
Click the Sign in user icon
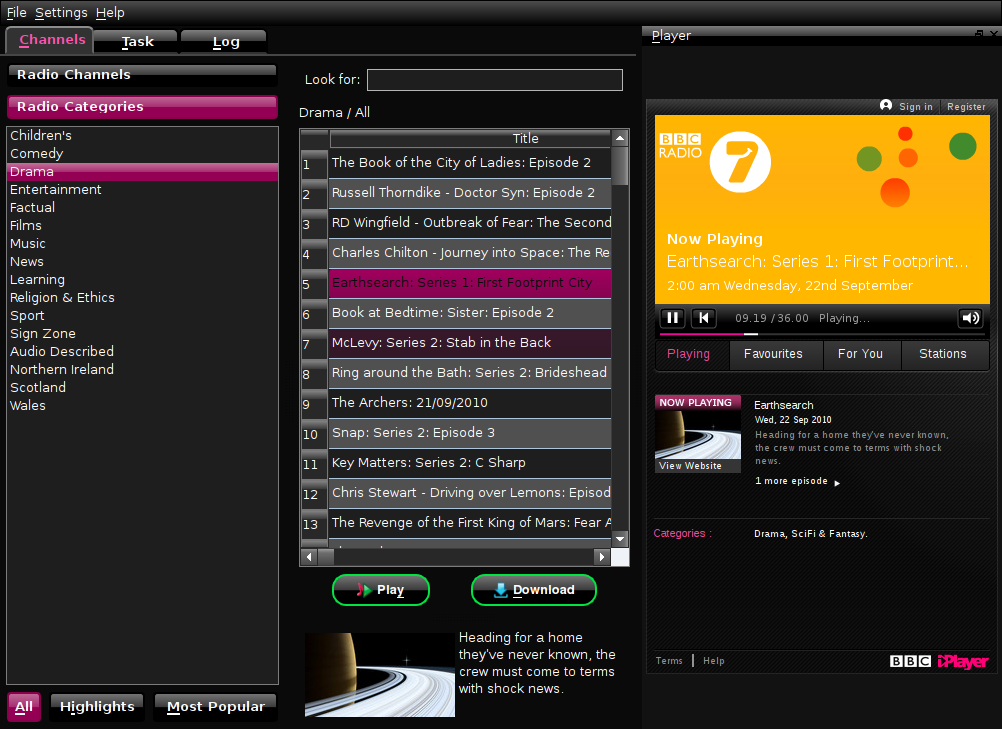coord(886,105)
